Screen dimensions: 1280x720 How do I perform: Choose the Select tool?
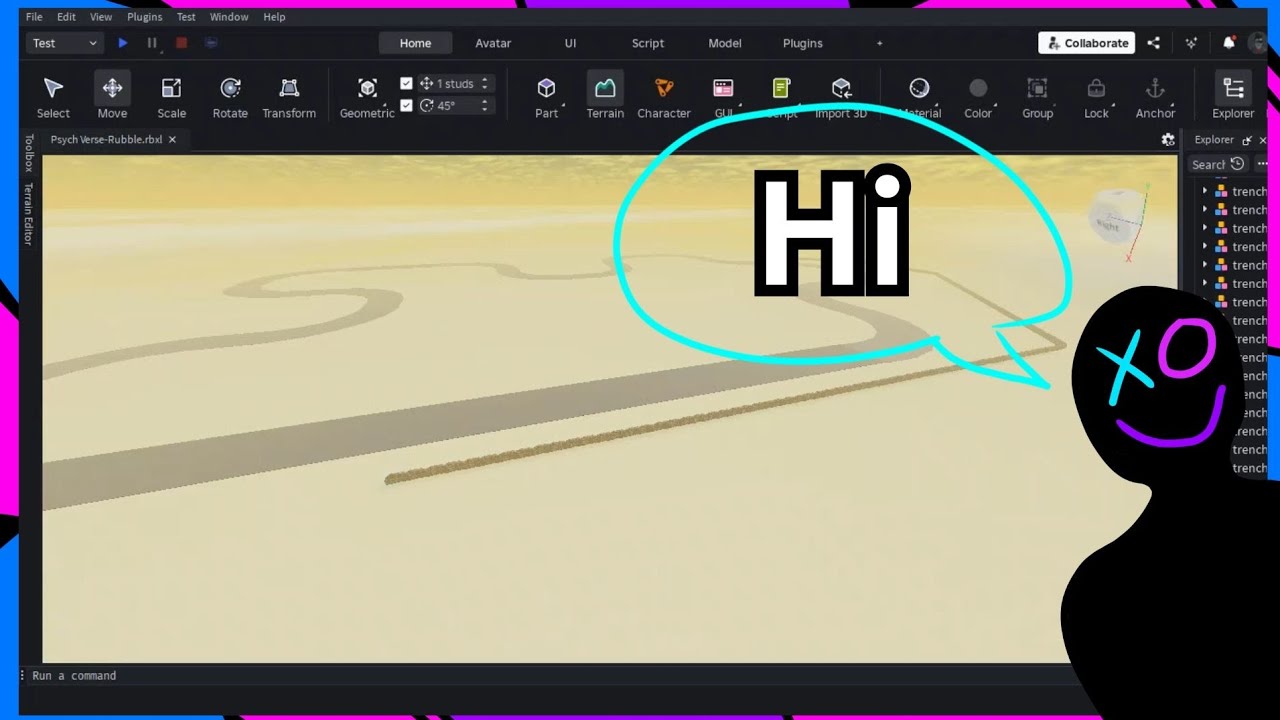point(53,96)
